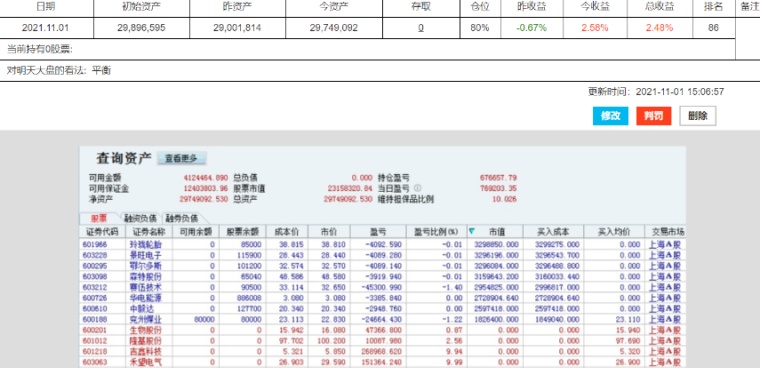Switch to the 融资负债 tab
Viewport: 760px width, 368px height.
(141, 218)
